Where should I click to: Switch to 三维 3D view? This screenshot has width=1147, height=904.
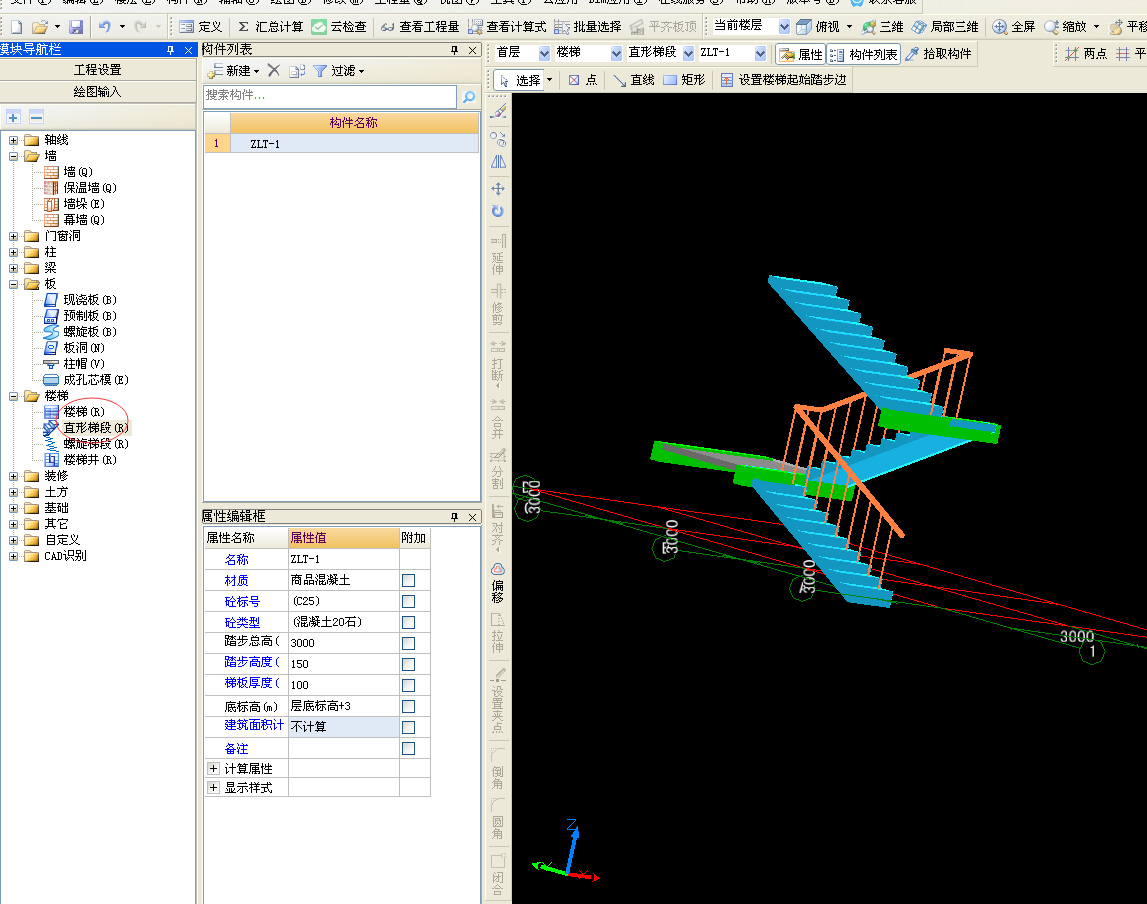(882, 27)
